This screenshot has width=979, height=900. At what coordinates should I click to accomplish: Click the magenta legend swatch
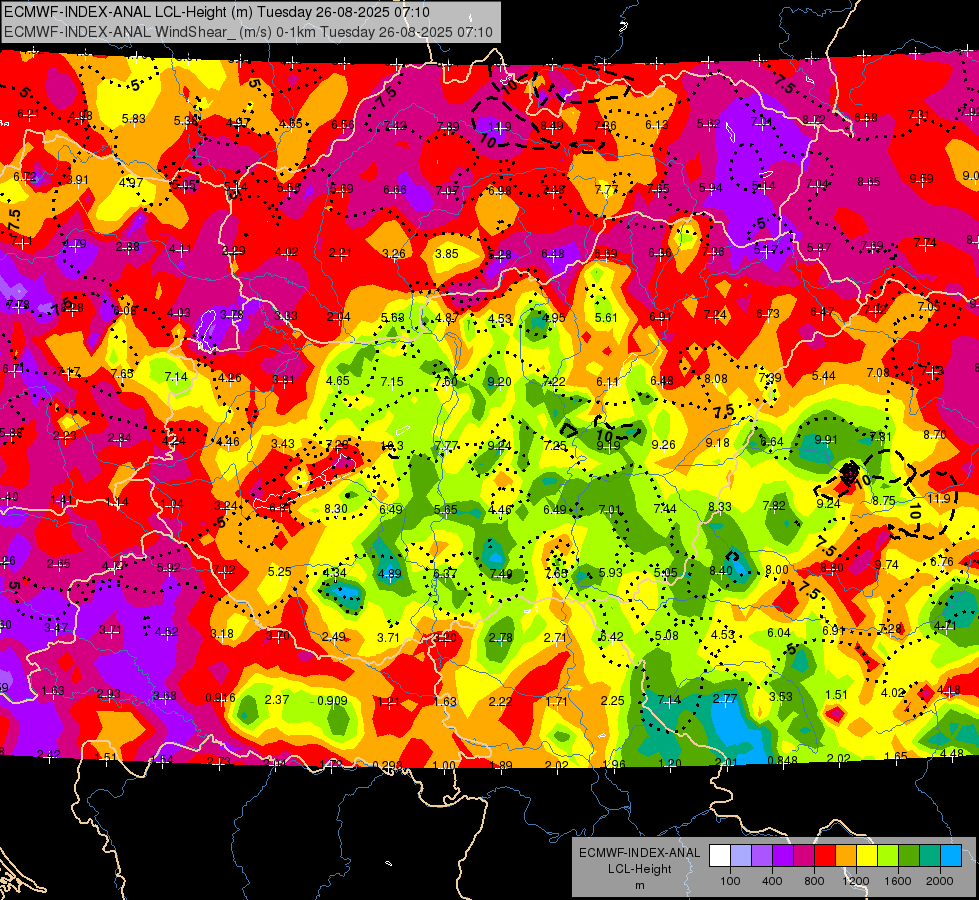(804, 856)
